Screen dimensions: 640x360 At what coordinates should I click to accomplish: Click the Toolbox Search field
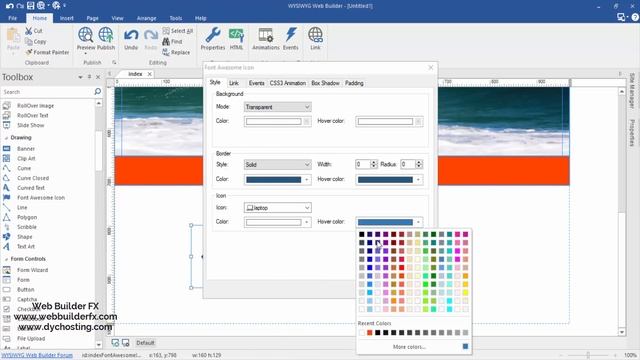pos(47,92)
